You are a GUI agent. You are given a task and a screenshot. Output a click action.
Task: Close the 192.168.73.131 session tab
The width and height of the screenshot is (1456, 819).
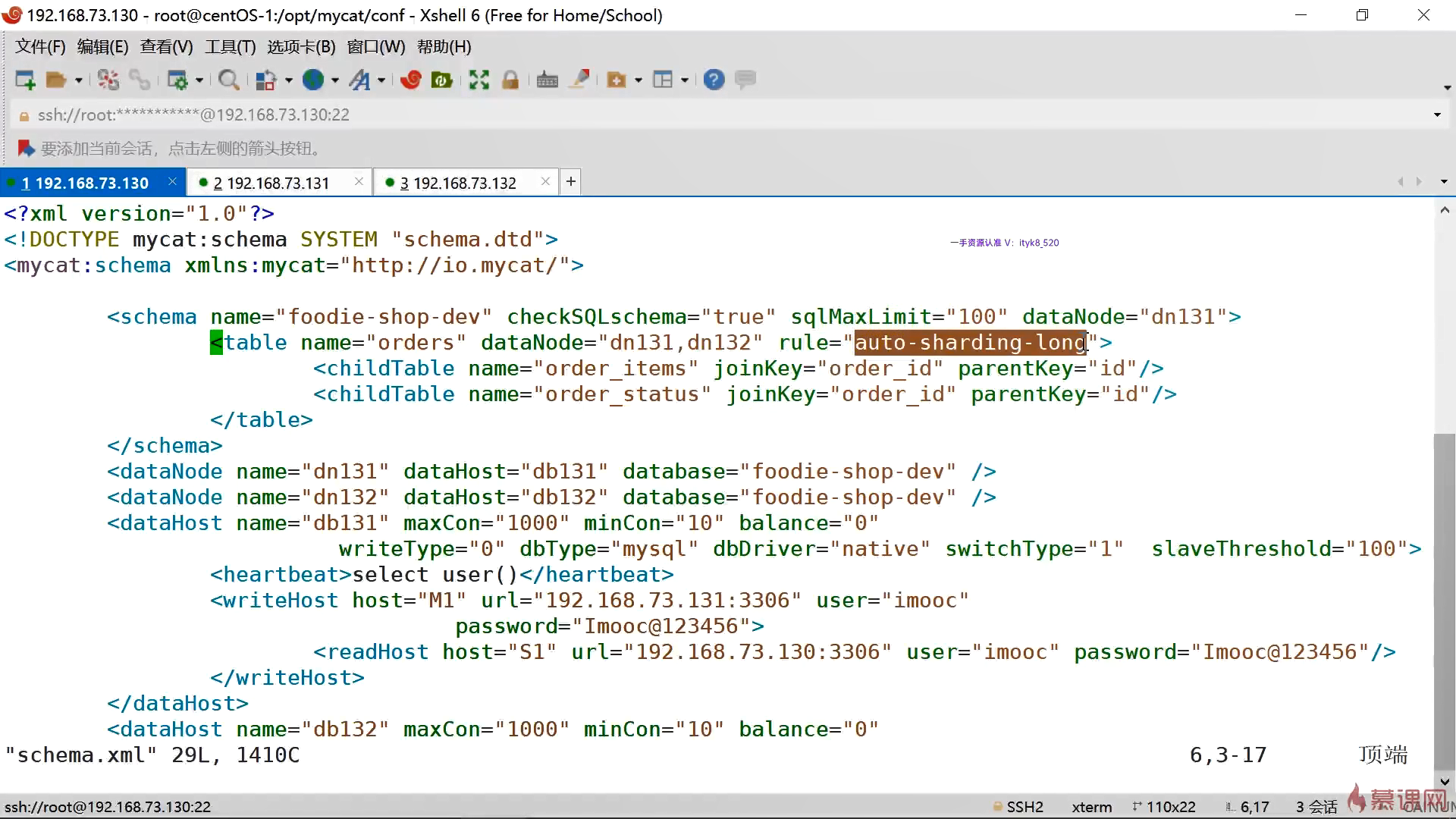pyautogui.click(x=359, y=181)
